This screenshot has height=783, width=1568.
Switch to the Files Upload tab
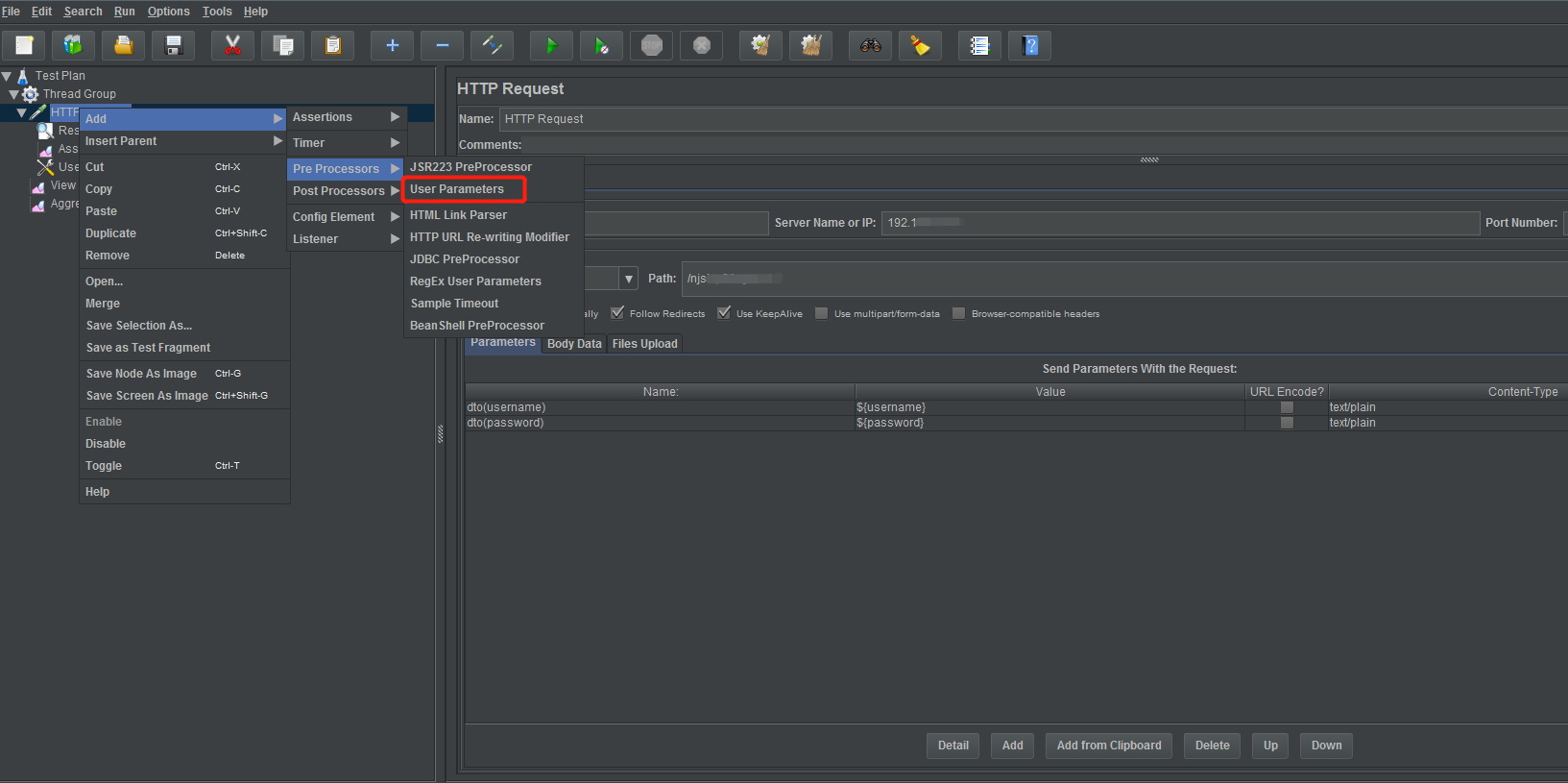pyautogui.click(x=644, y=344)
